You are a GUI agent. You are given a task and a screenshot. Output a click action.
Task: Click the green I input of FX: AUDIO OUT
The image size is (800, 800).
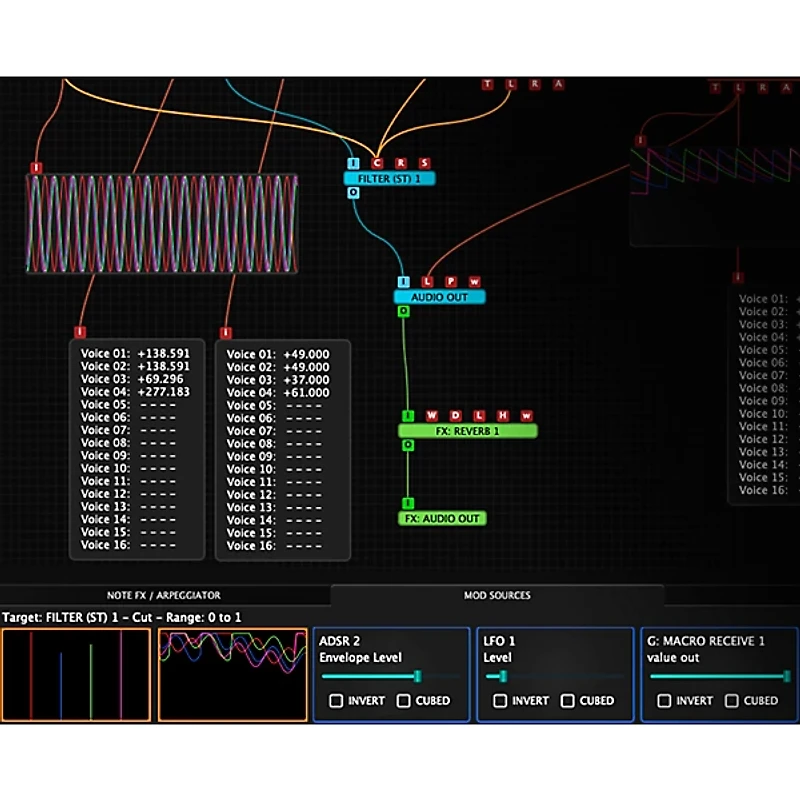pyautogui.click(x=408, y=501)
